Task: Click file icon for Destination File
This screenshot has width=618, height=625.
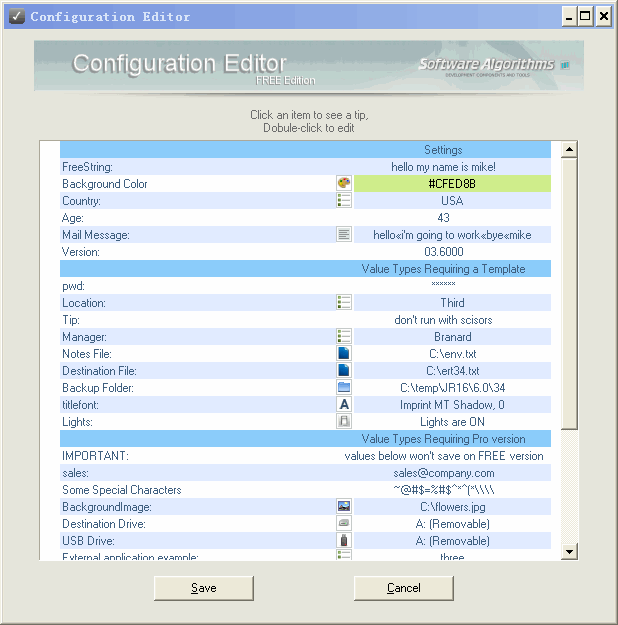Action: [344, 370]
